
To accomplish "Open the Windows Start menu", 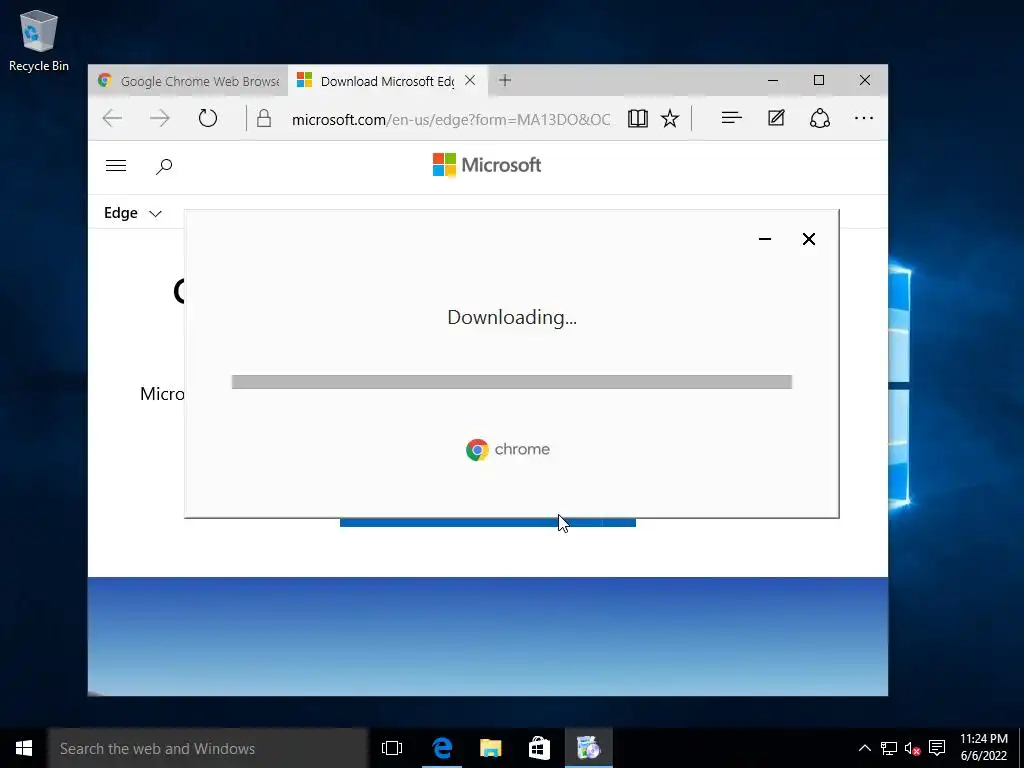I will coord(24,748).
